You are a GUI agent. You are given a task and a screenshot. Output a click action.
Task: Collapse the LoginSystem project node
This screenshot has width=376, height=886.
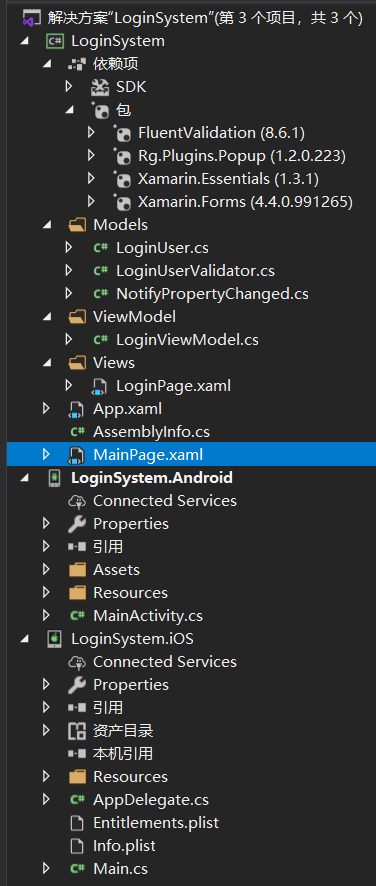24,41
